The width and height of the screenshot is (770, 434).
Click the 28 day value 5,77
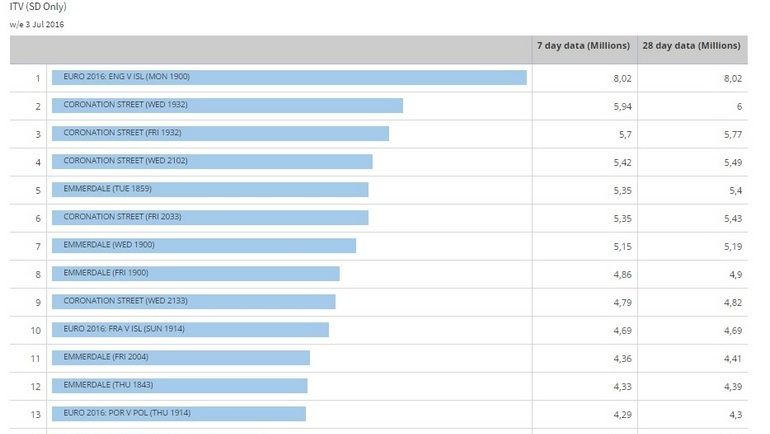coord(730,134)
